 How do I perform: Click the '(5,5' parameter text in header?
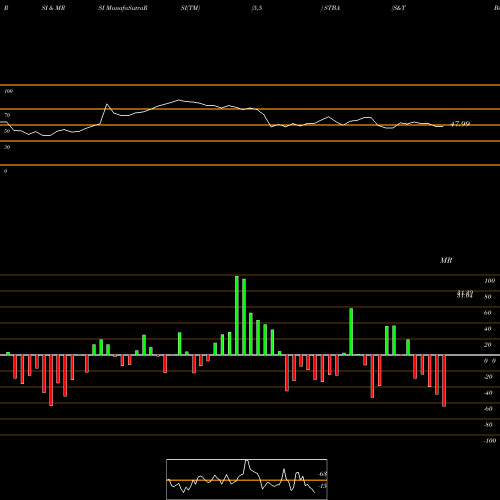click(257, 8)
